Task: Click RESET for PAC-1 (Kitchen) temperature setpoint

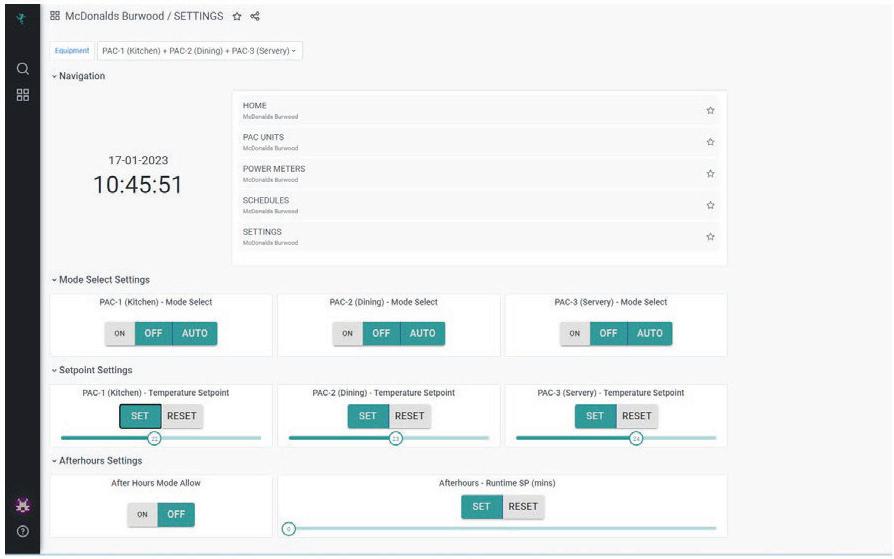Action: click(x=182, y=416)
